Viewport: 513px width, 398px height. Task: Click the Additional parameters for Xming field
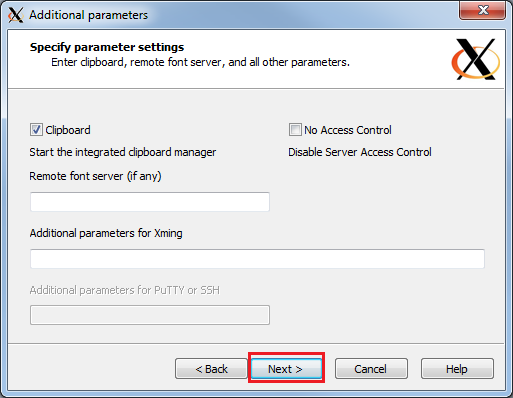pos(257,259)
